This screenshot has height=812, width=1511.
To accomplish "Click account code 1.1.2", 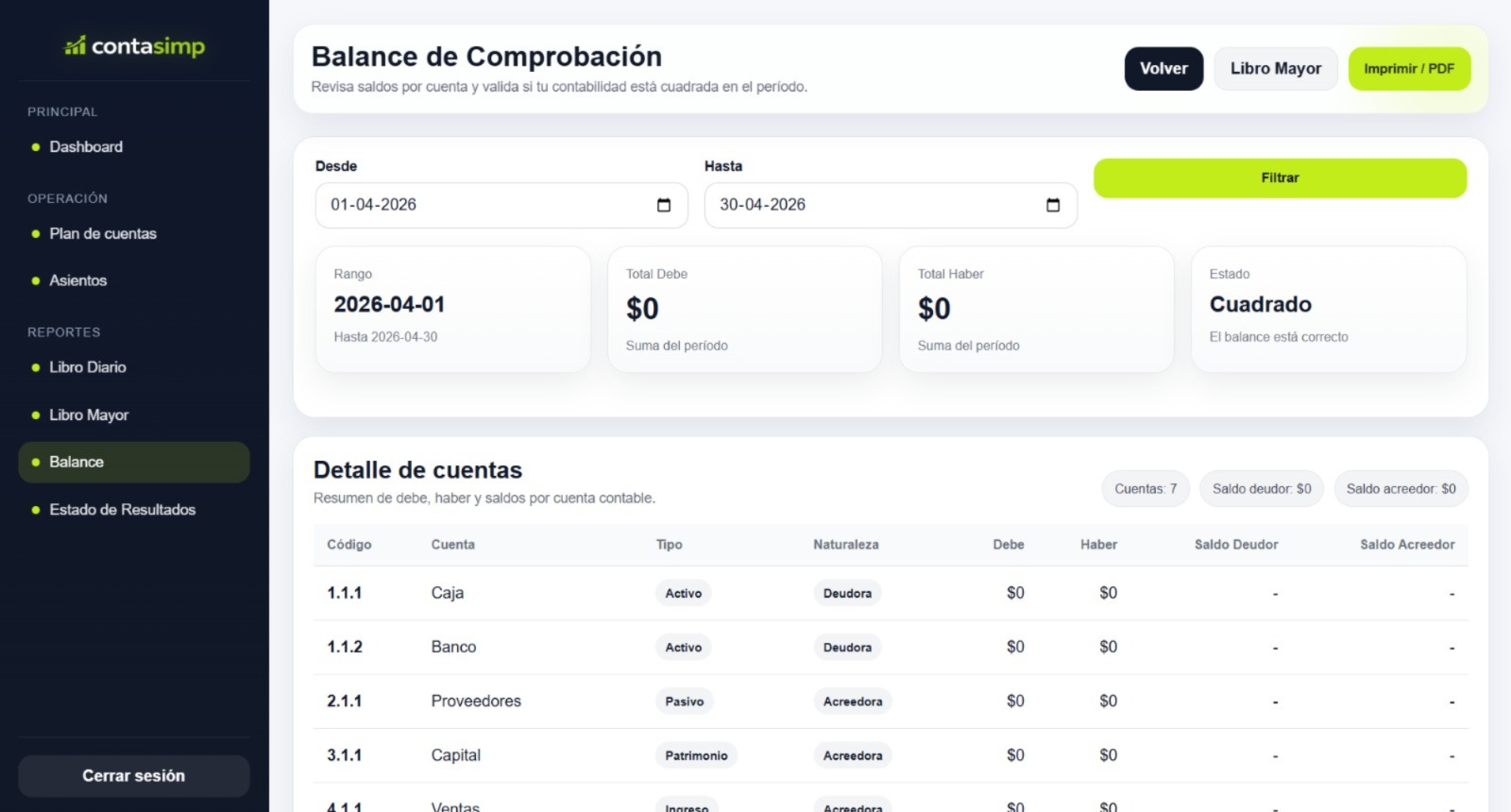I will (x=345, y=647).
